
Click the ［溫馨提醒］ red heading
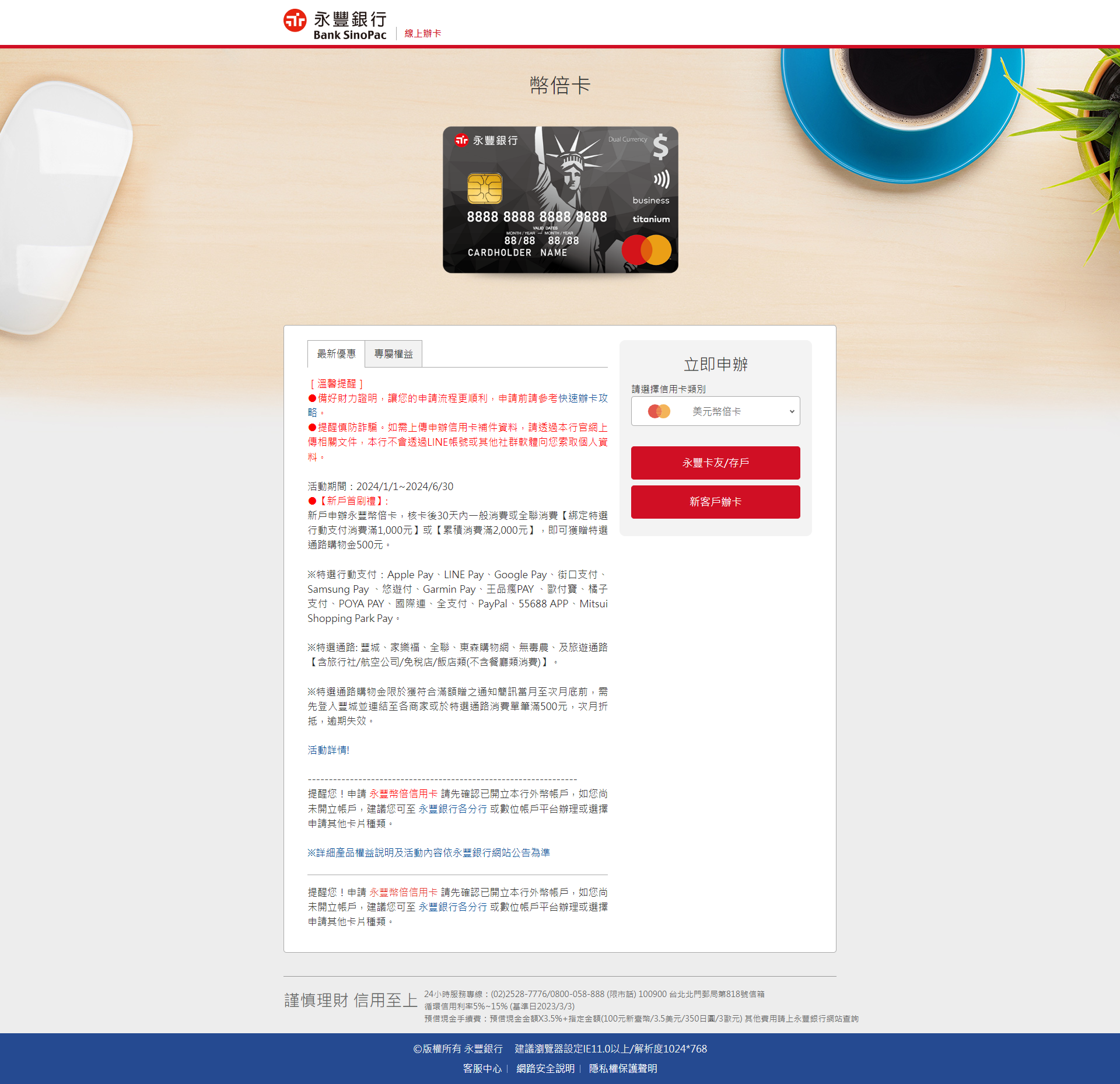(337, 383)
